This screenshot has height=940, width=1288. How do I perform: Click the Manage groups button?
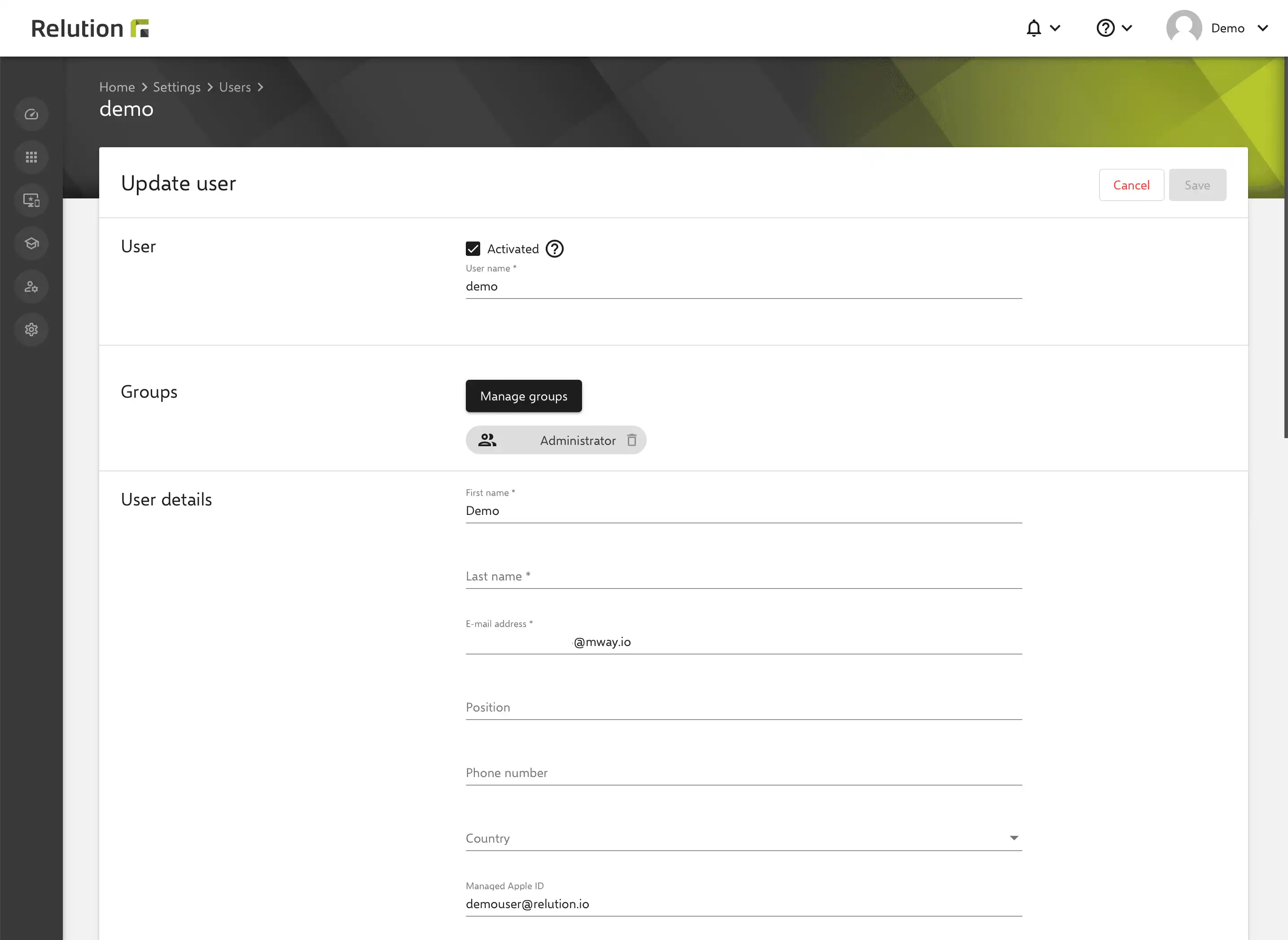(x=523, y=396)
